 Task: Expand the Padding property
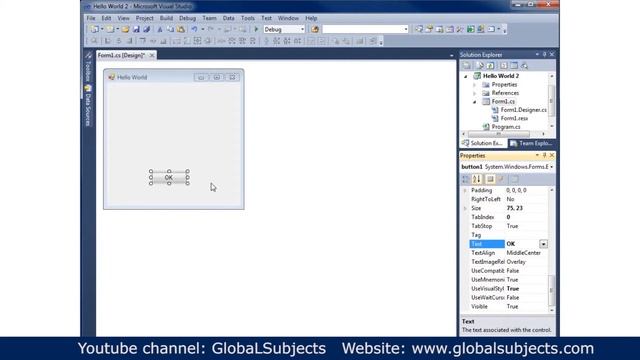coord(465,191)
